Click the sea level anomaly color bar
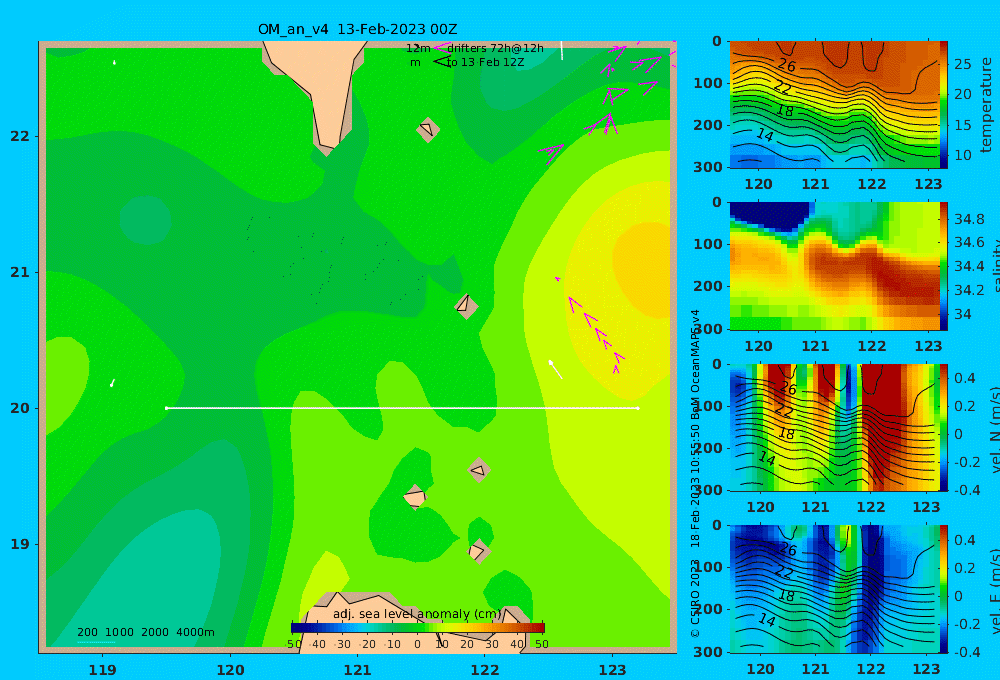 [418, 627]
